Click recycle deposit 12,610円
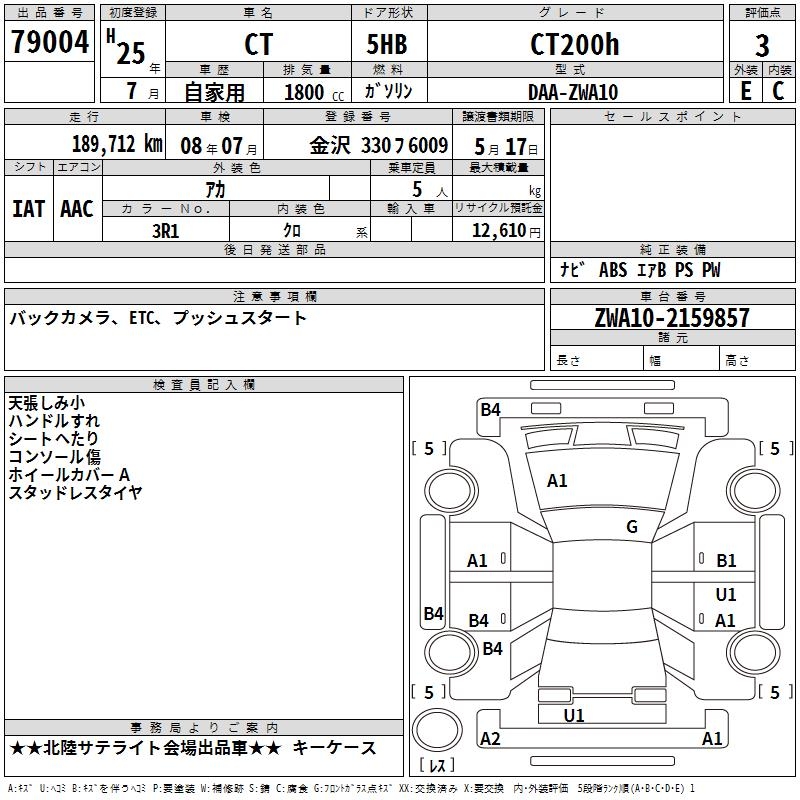This screenshot has height=800, width=800. click(506, 231)
